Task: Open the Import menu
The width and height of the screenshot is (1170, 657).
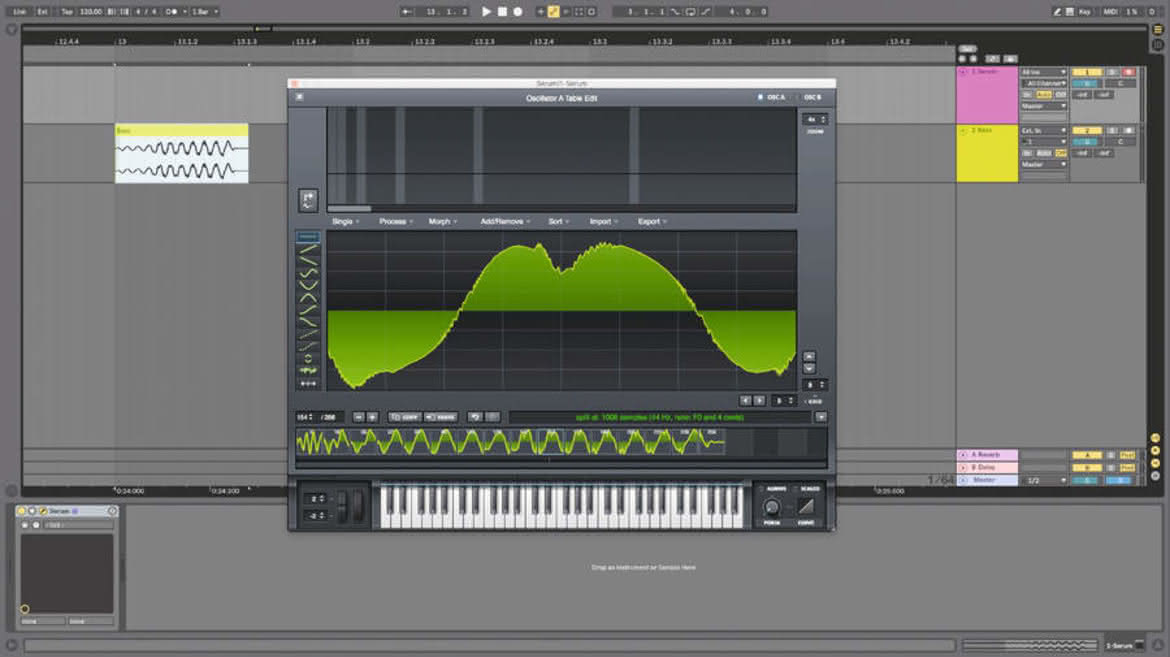Action: point(604,222)
